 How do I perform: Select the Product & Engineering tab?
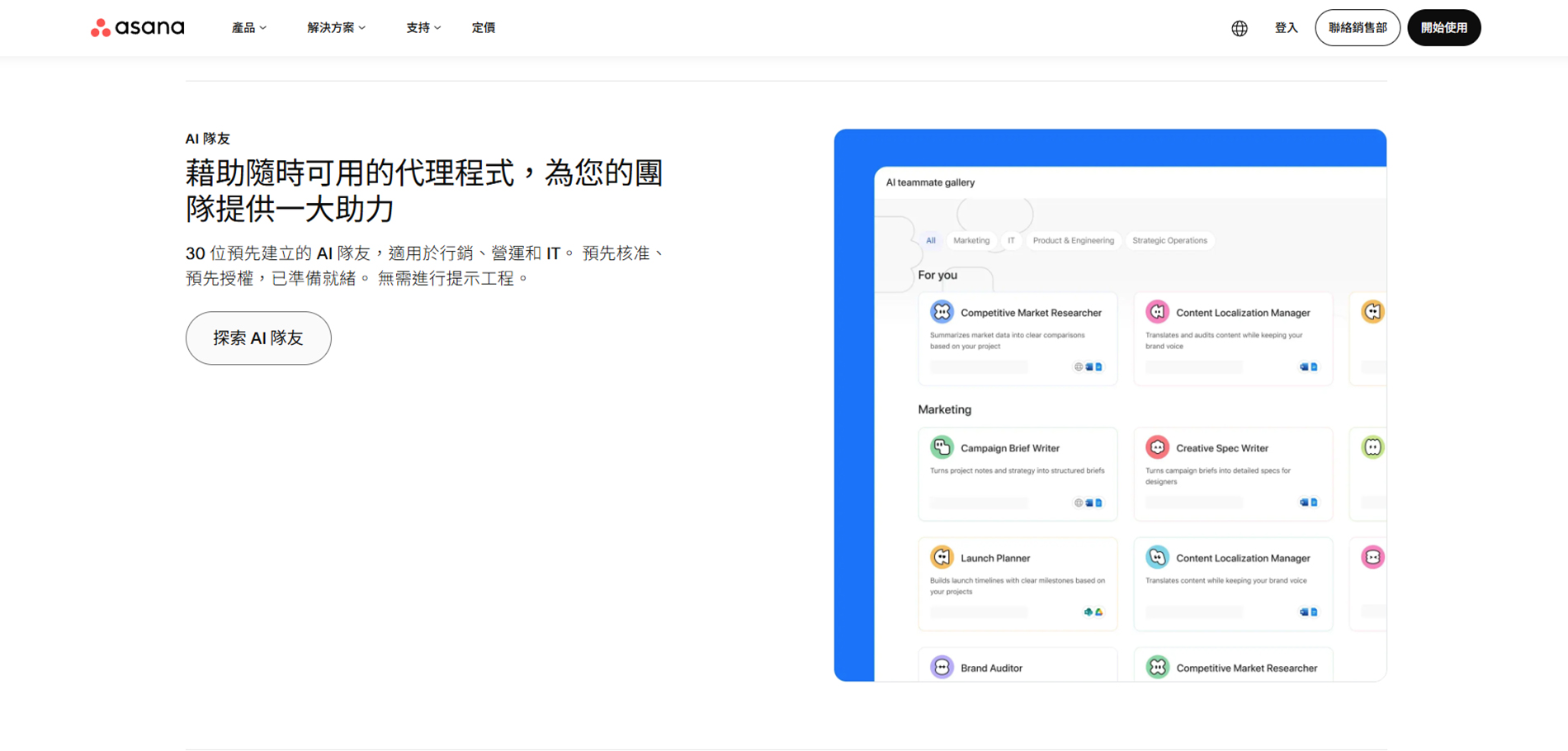click(1074, 241)
